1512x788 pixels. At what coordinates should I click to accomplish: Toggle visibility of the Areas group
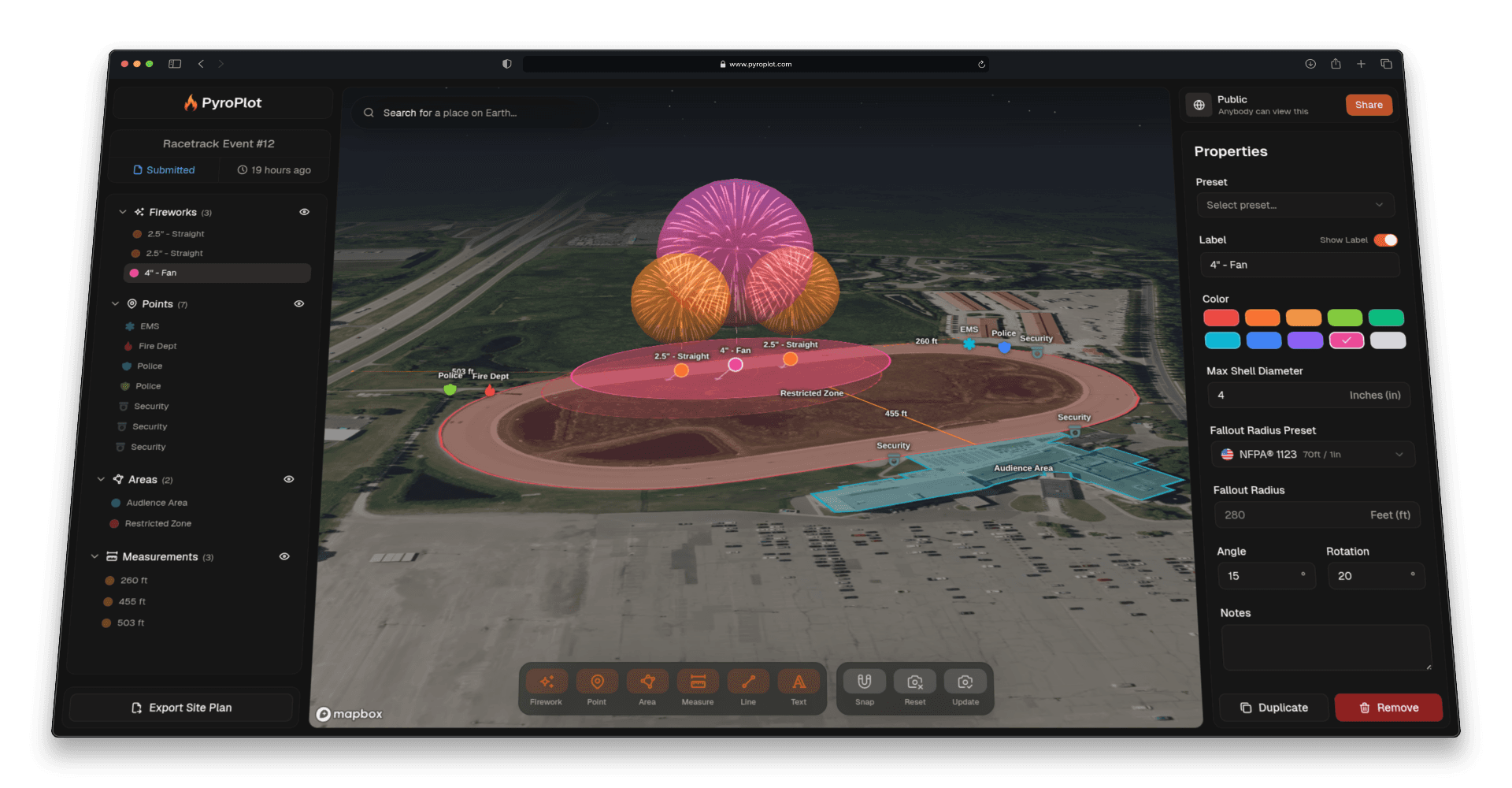288,478
